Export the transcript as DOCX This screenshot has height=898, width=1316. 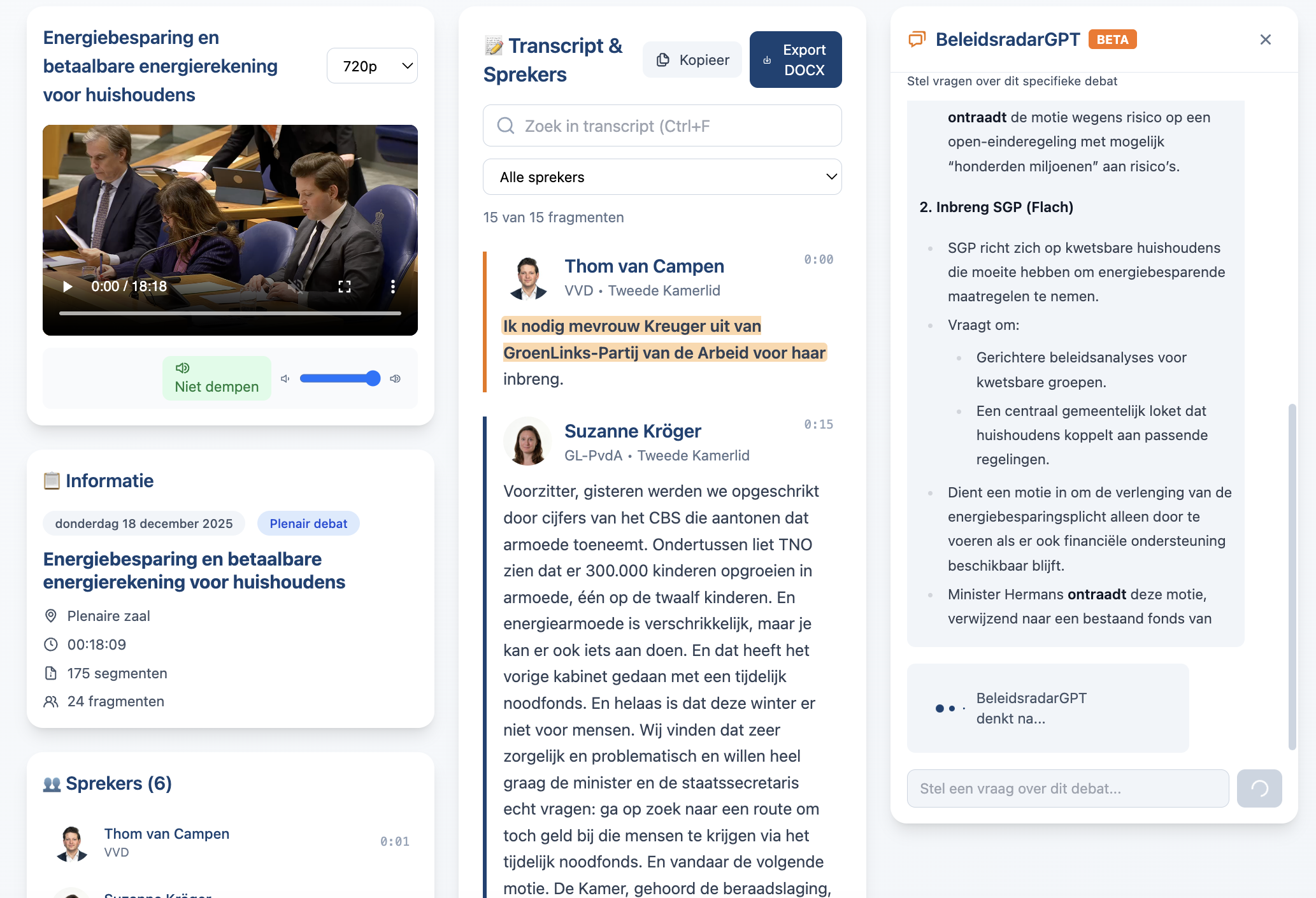tap(796, 59)
